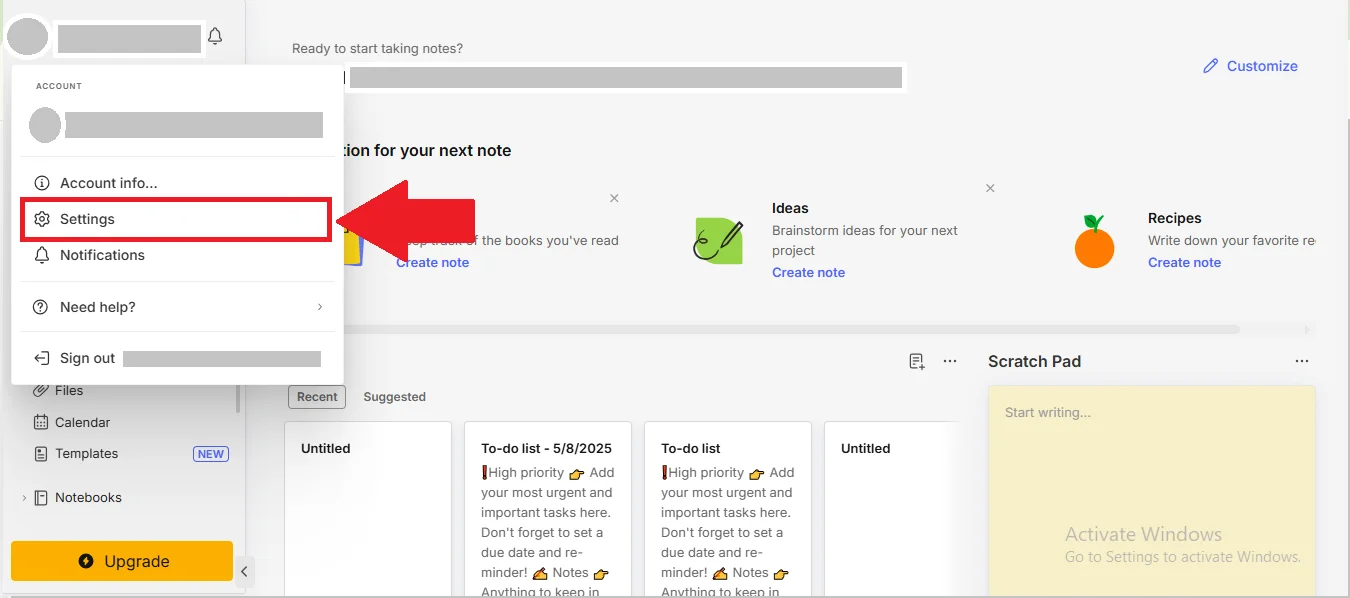Click the Sign out arrow icon
This screenshot has height=598, width=1350.
tap(42, 358)
